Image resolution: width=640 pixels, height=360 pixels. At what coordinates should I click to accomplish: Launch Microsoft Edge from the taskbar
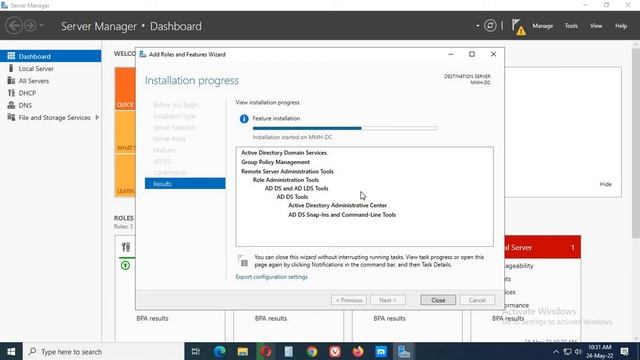[220, 351]
